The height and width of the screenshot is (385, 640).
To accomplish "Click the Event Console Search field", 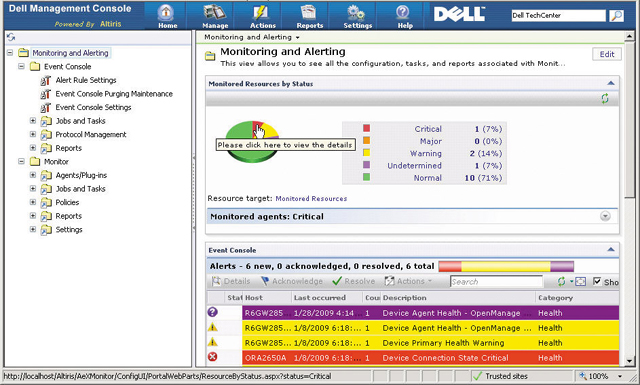I will pyautogui.click(x=496, y=282).
